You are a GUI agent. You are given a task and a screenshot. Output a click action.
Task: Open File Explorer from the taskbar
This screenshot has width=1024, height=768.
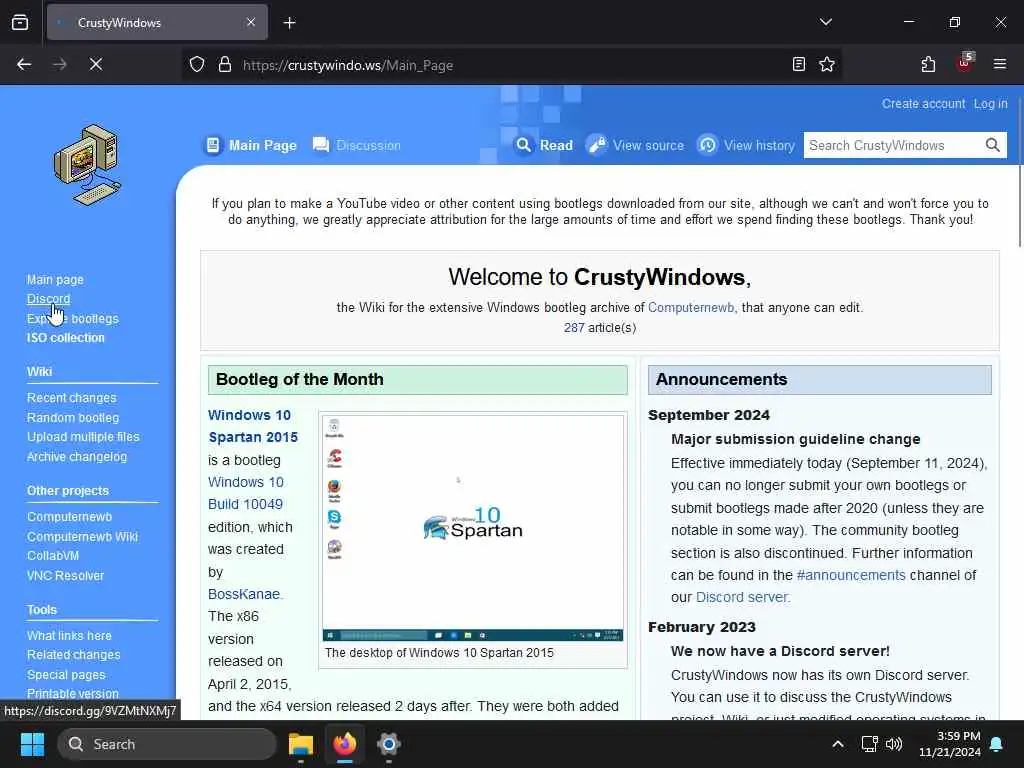(301, 744)
